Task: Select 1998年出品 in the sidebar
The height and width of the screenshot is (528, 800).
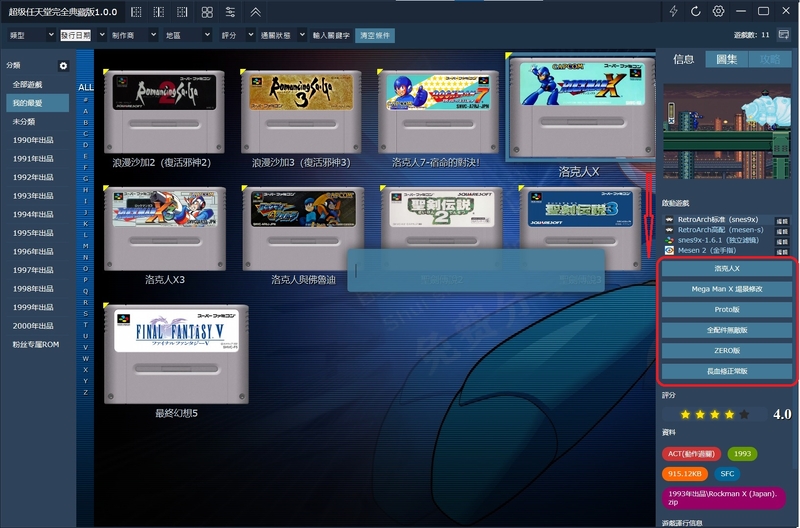Action: (x=37, y=289)
